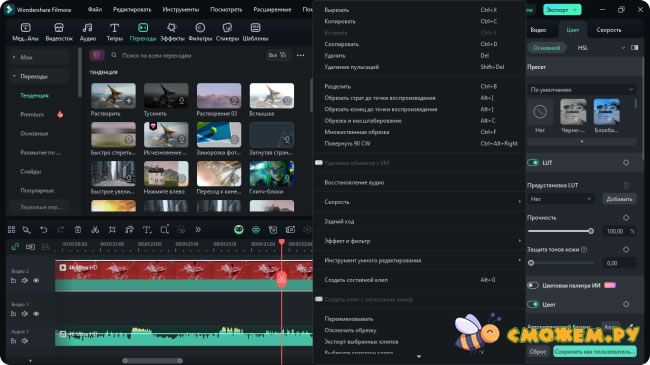This screenshot has width=650, height=365.
Task: Open the Effects (Эффекты) library
Action: point(172,32)
